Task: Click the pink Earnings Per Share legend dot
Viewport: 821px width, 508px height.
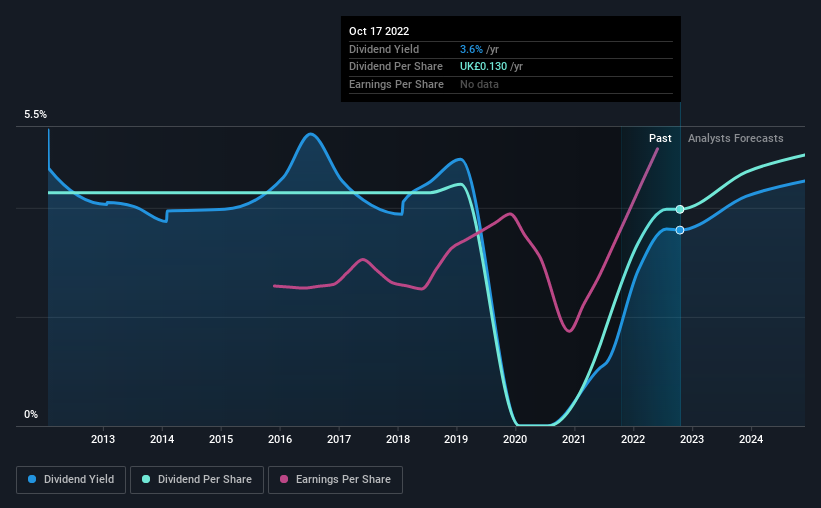Action: (x=284, y=479)
